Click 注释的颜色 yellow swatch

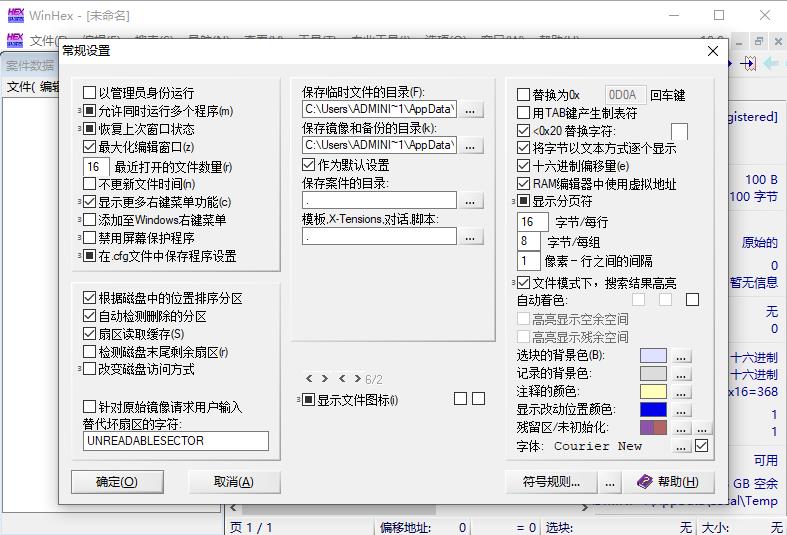(653, 391)
